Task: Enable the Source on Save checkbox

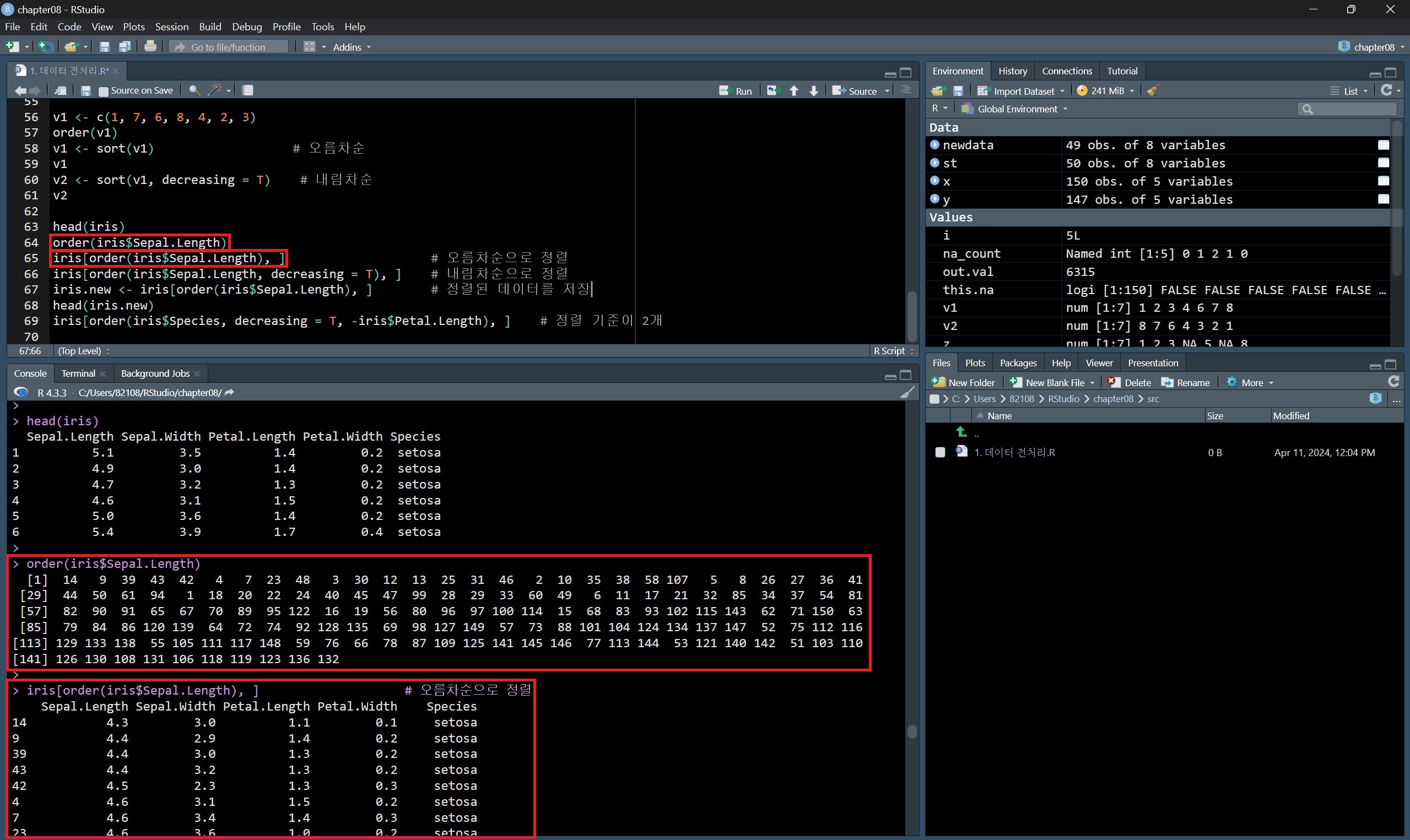Action: tap(104, 91)
